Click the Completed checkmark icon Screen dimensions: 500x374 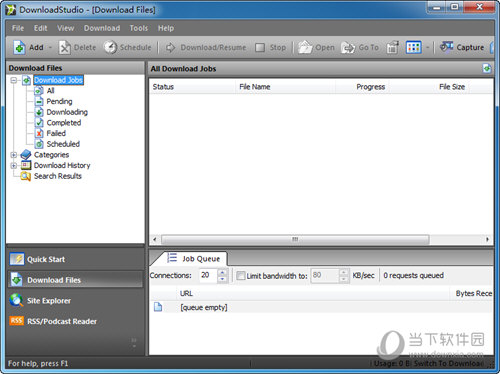[39, 123]
